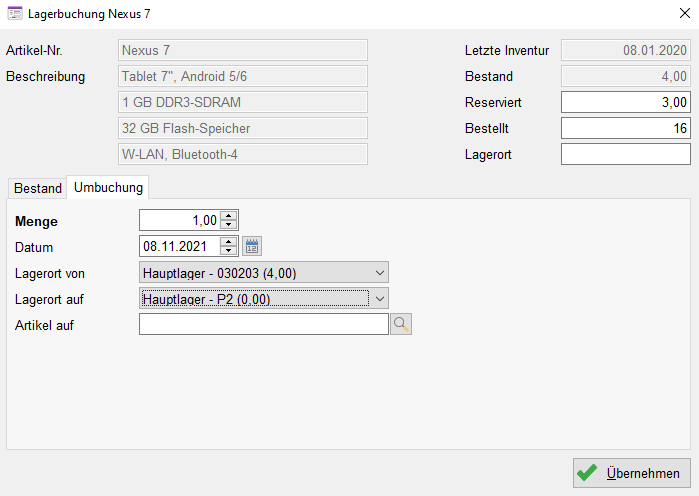Increase Menge with the up spinner arrow
This screenshot has height=496, width=699.
[229, 216]
